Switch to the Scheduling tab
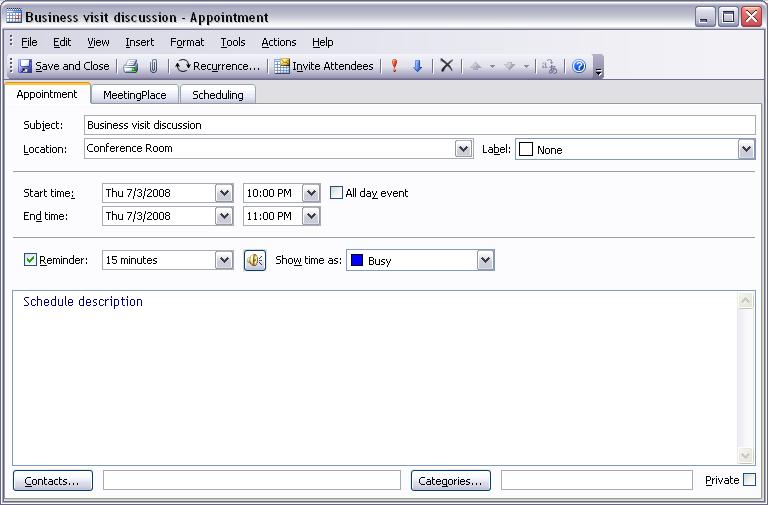 217,95
